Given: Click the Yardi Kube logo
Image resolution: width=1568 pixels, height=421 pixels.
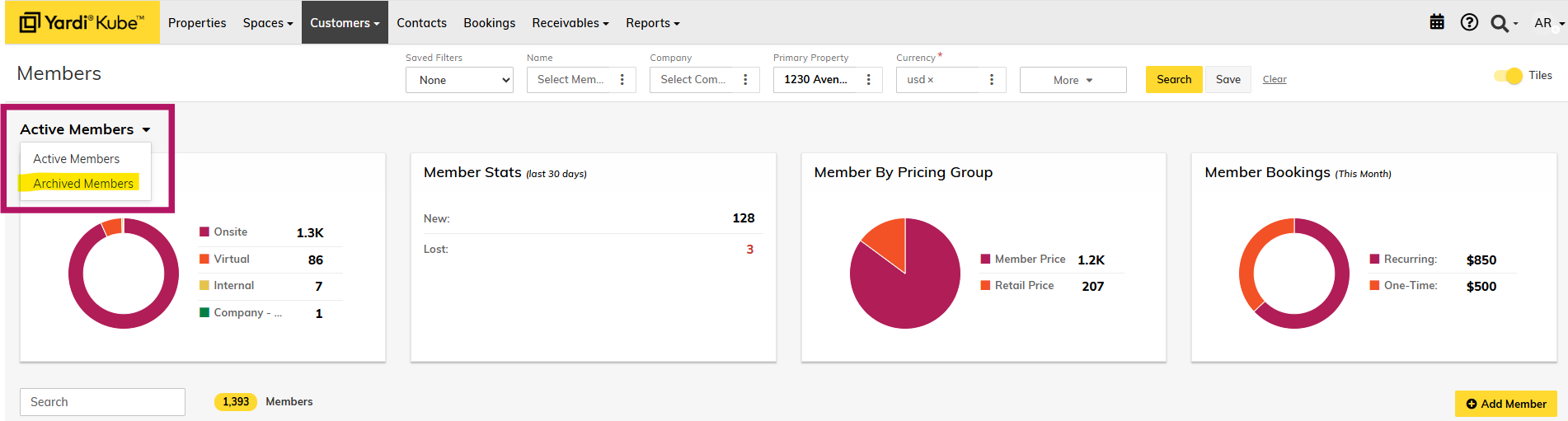Looking at the screenshot, I should 82,22.
